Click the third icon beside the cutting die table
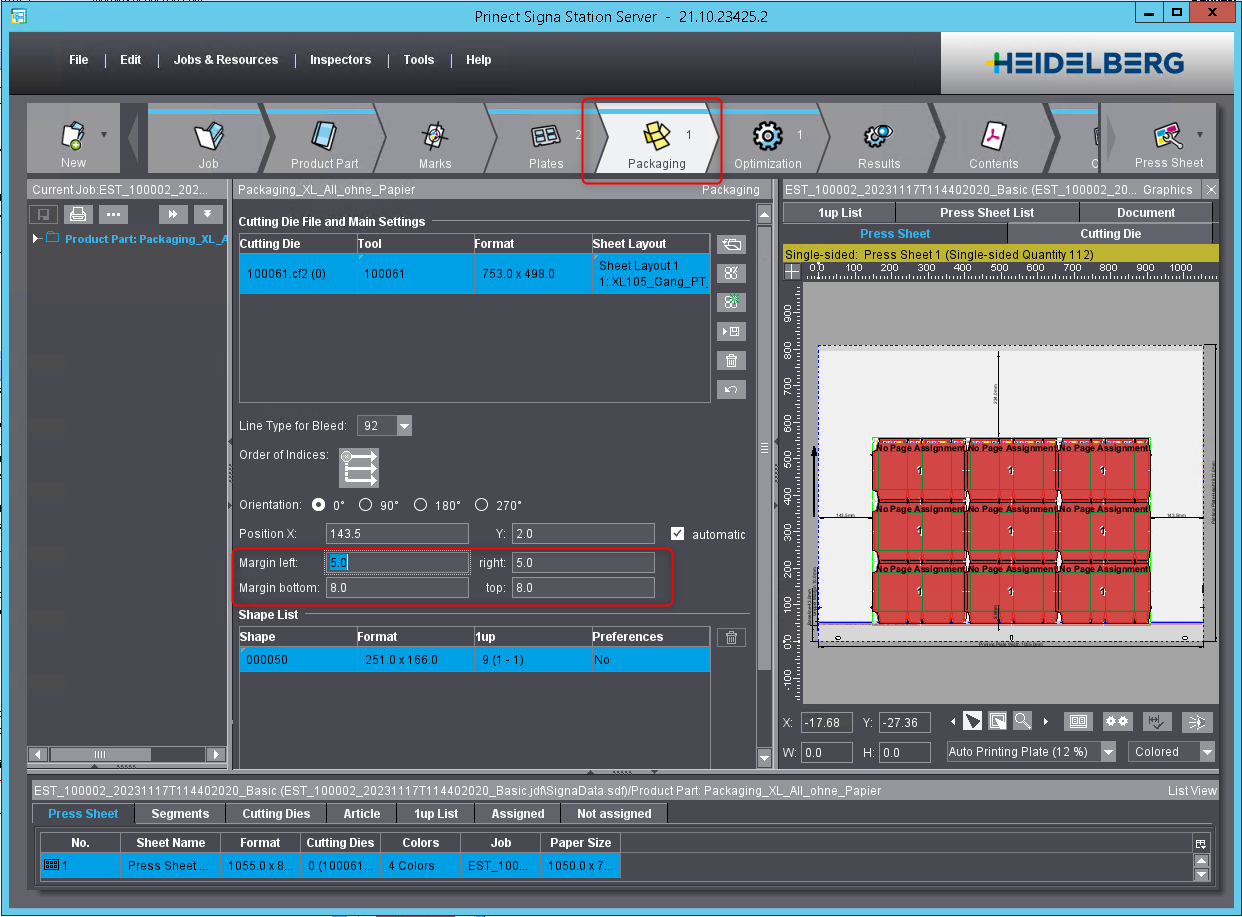 click(x=731, y=302)
